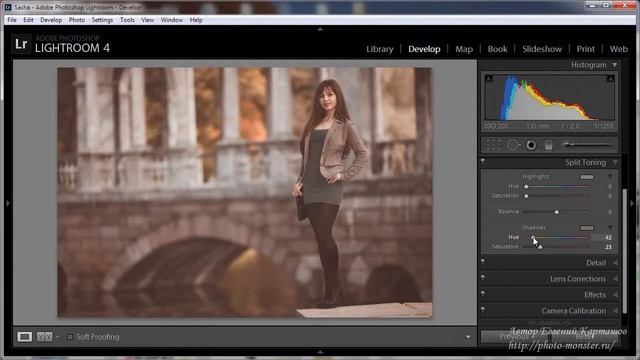The height and width of the screenshot is (360, 640).
Task: Open the Settings menu
Action: pyautogui.click(x=102, y=20)
